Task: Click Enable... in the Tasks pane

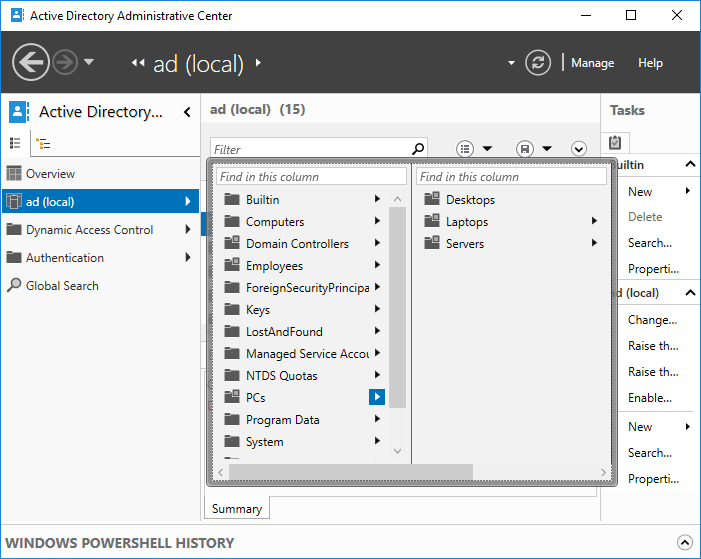Action: (x=650, y=398)
